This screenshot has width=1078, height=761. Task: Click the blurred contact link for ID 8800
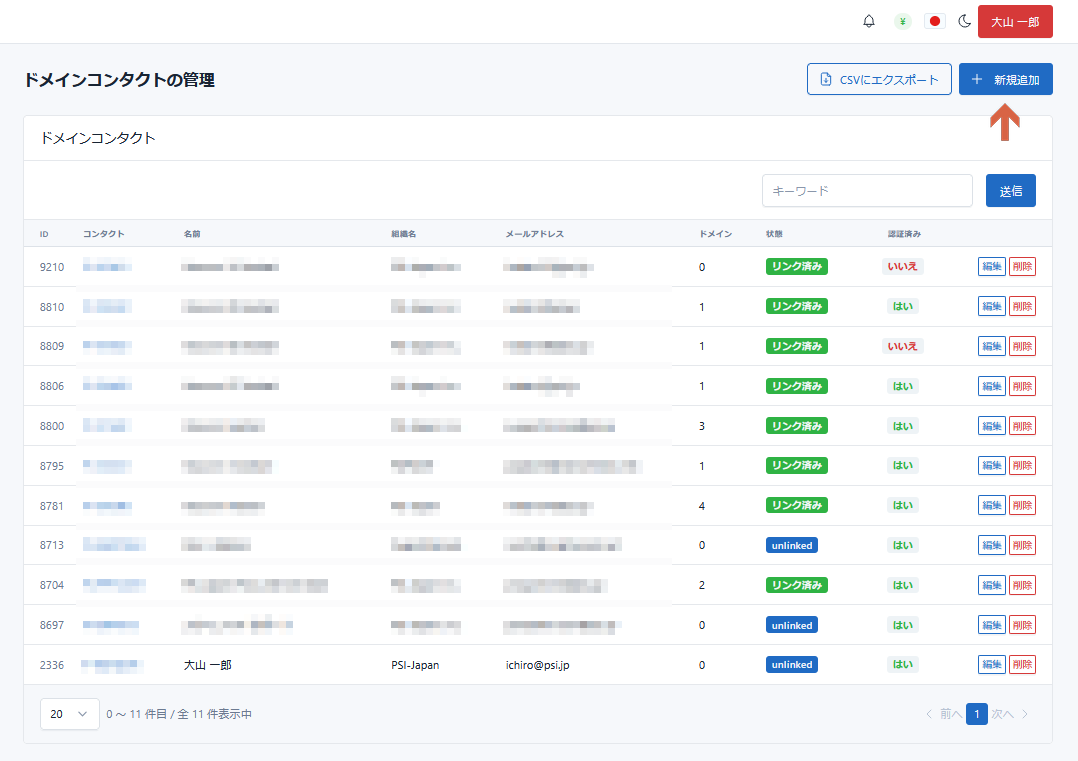106,426
